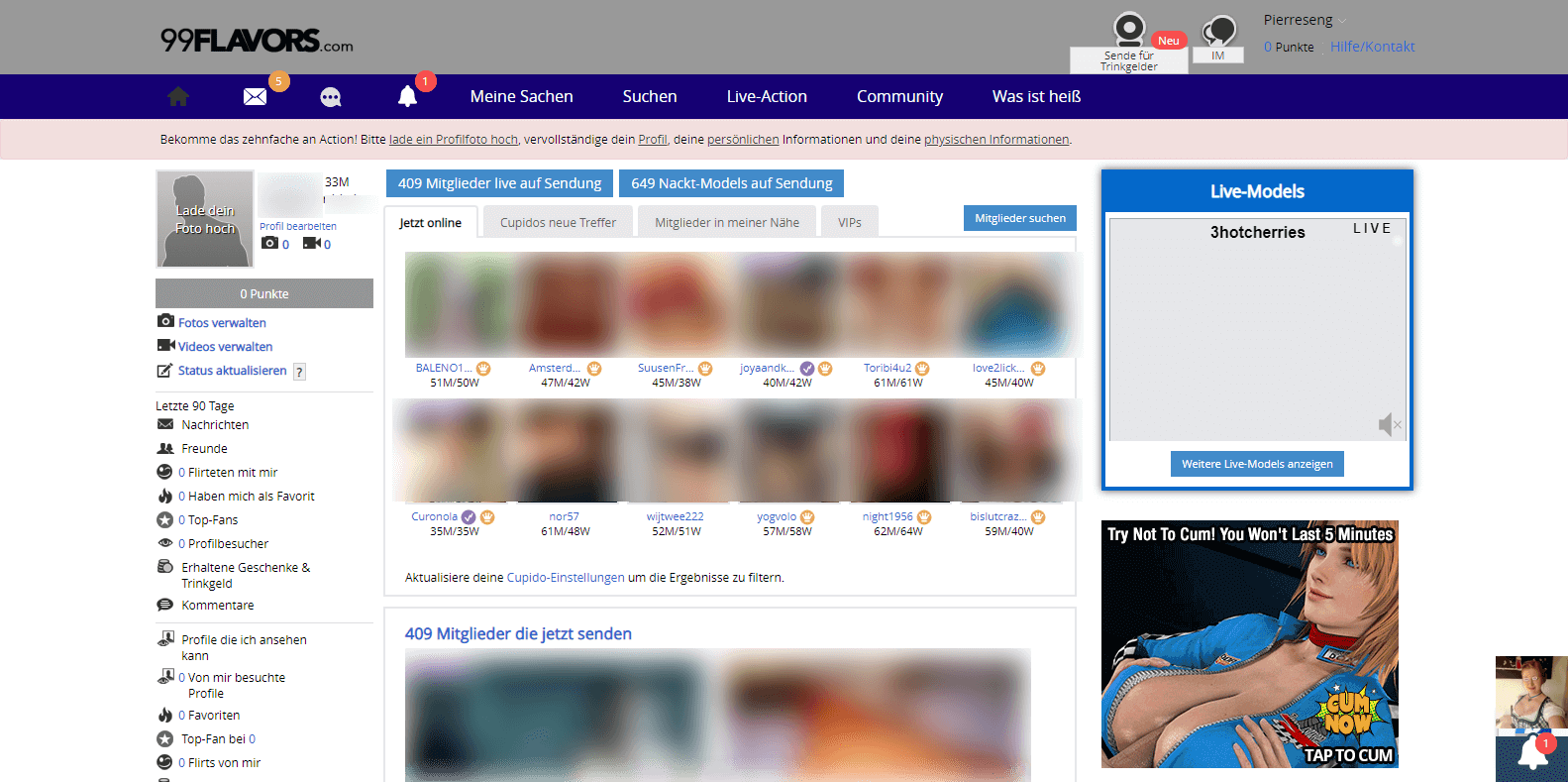
Task: Click Fotos verwalten link
Action: click(x=222, y=323)
